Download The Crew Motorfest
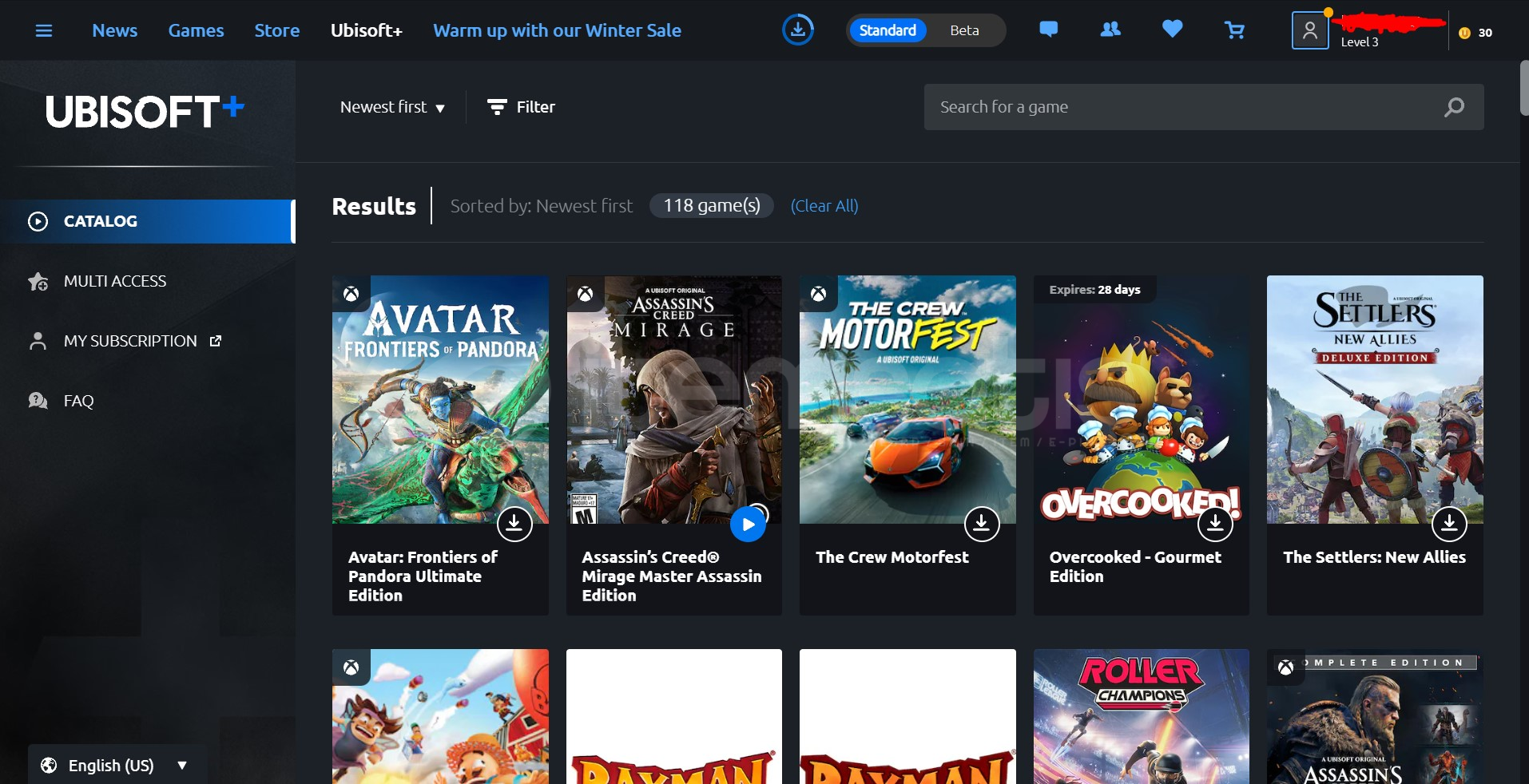 pyautogui.click(x=982, y=524)
